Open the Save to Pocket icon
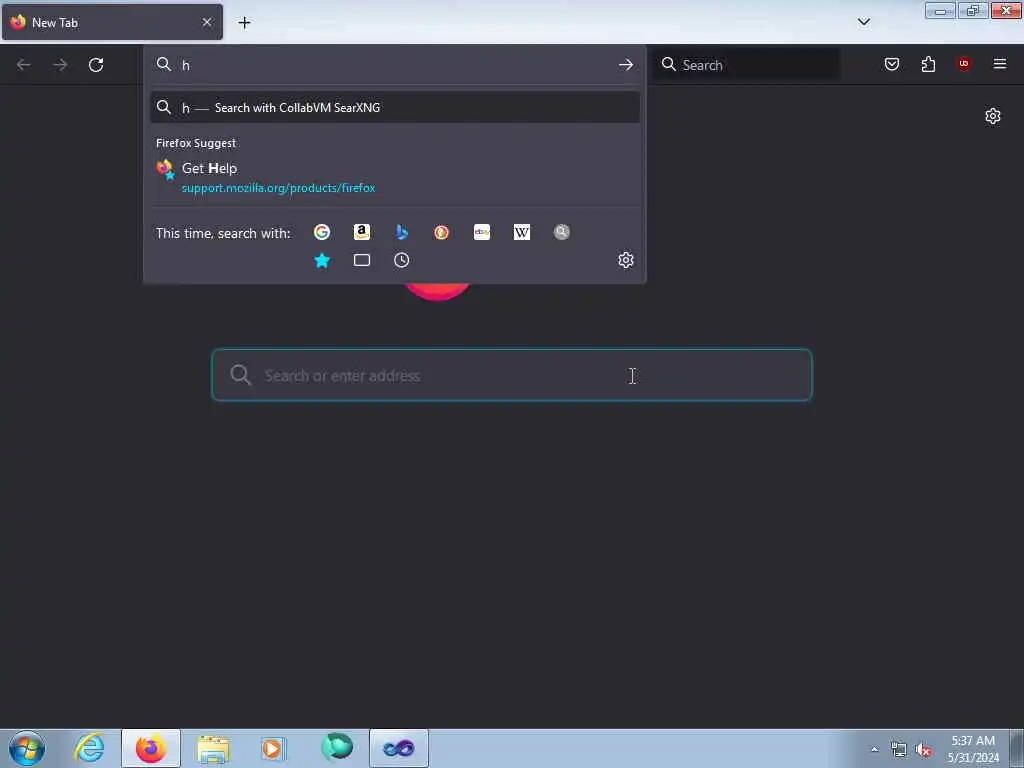The image size is (1024, 768). [x=891, y=64]
